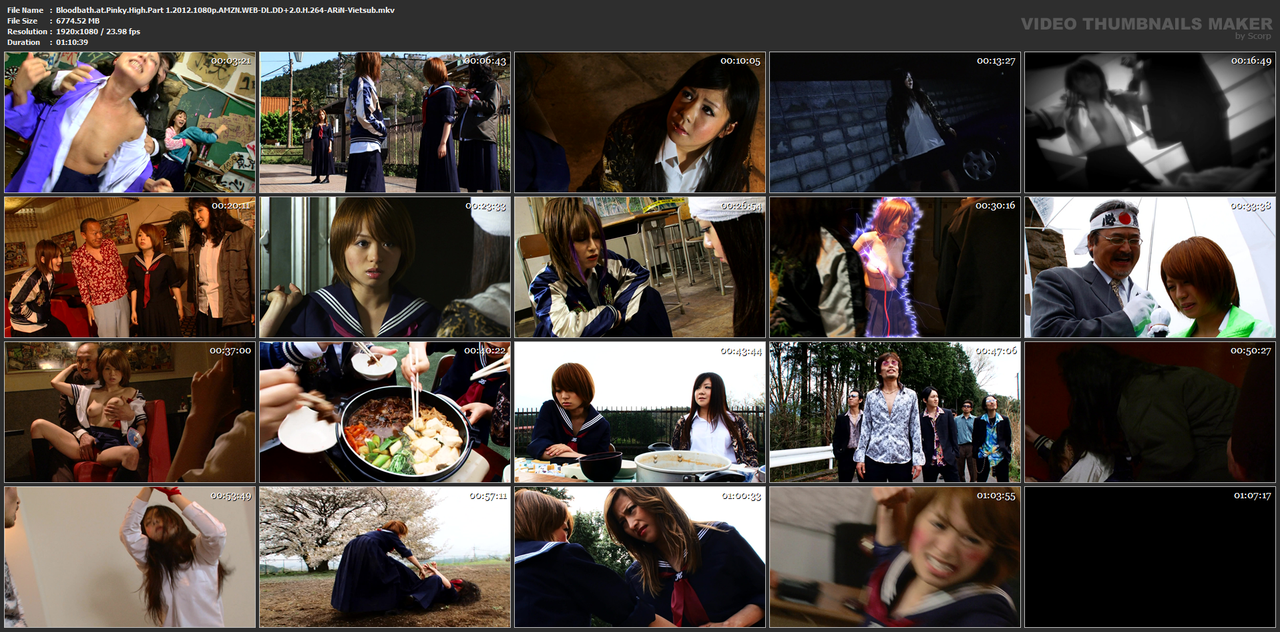
Task: Choose the dark wall frame at 00:13:27
Action: coord(895,122)
